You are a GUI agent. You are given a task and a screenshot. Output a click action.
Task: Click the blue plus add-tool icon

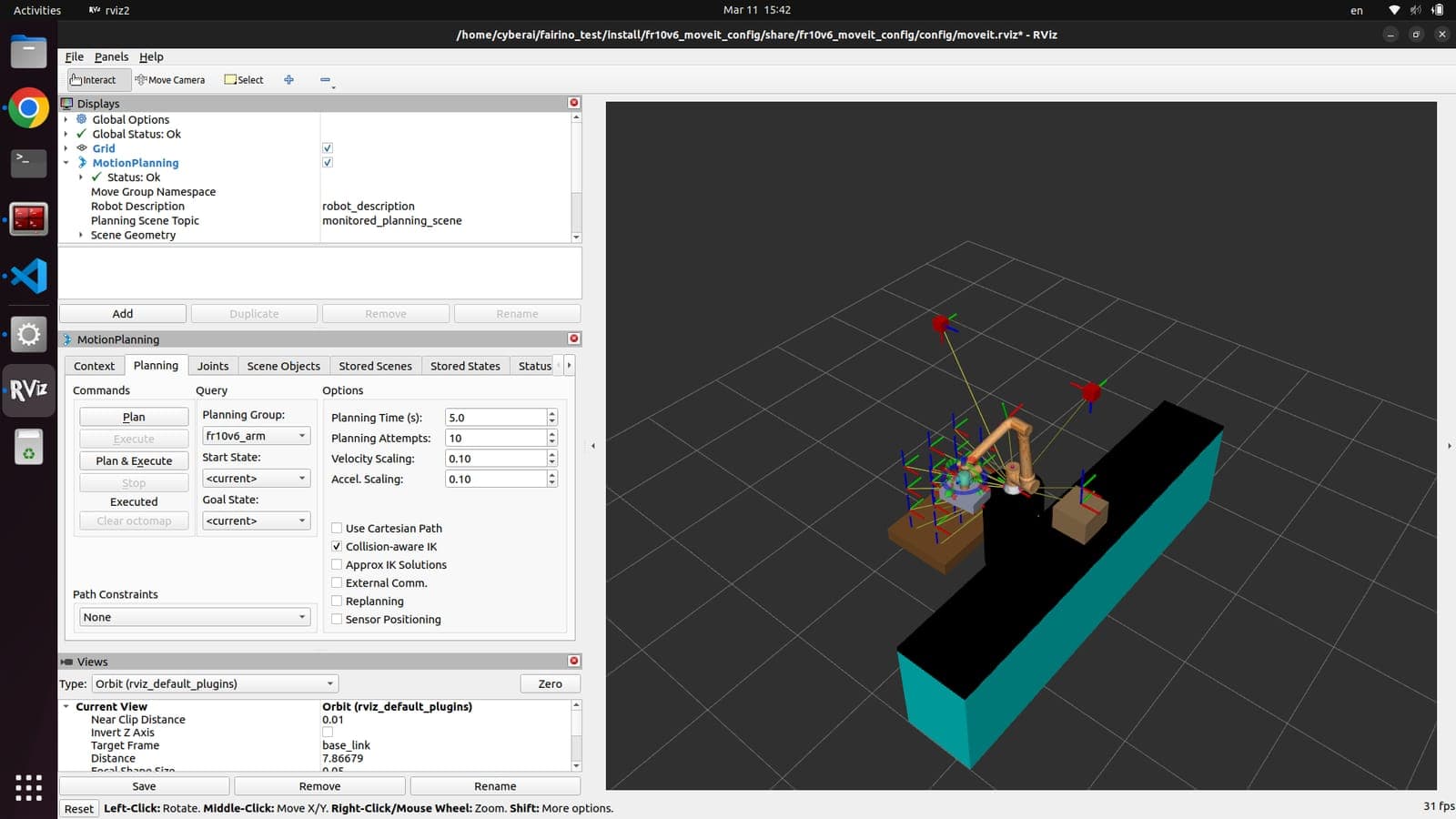click(x=288, y=80)
